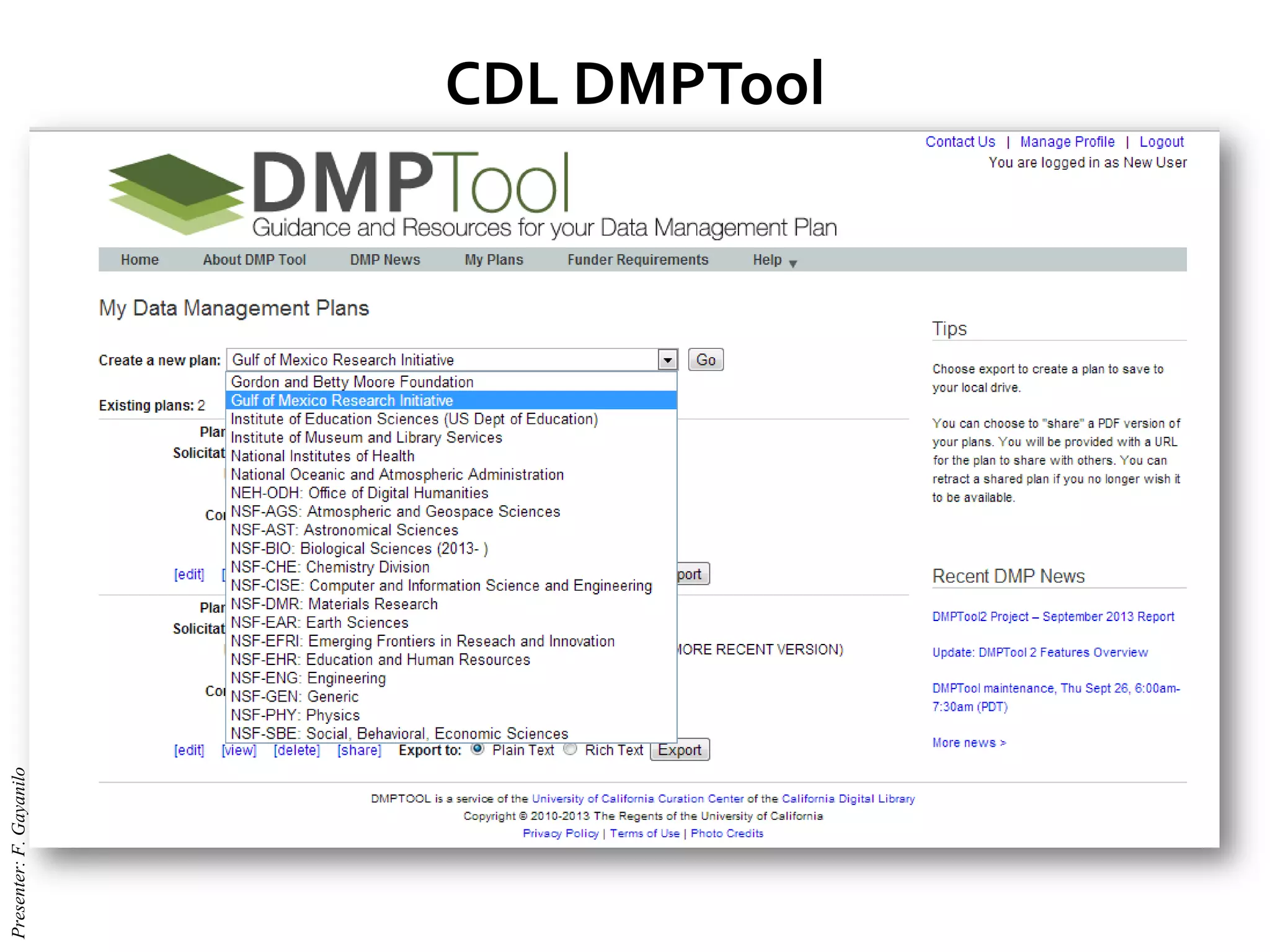Open the Privacy Policy link
1270x952 pixels.
[x=561, y=834]
